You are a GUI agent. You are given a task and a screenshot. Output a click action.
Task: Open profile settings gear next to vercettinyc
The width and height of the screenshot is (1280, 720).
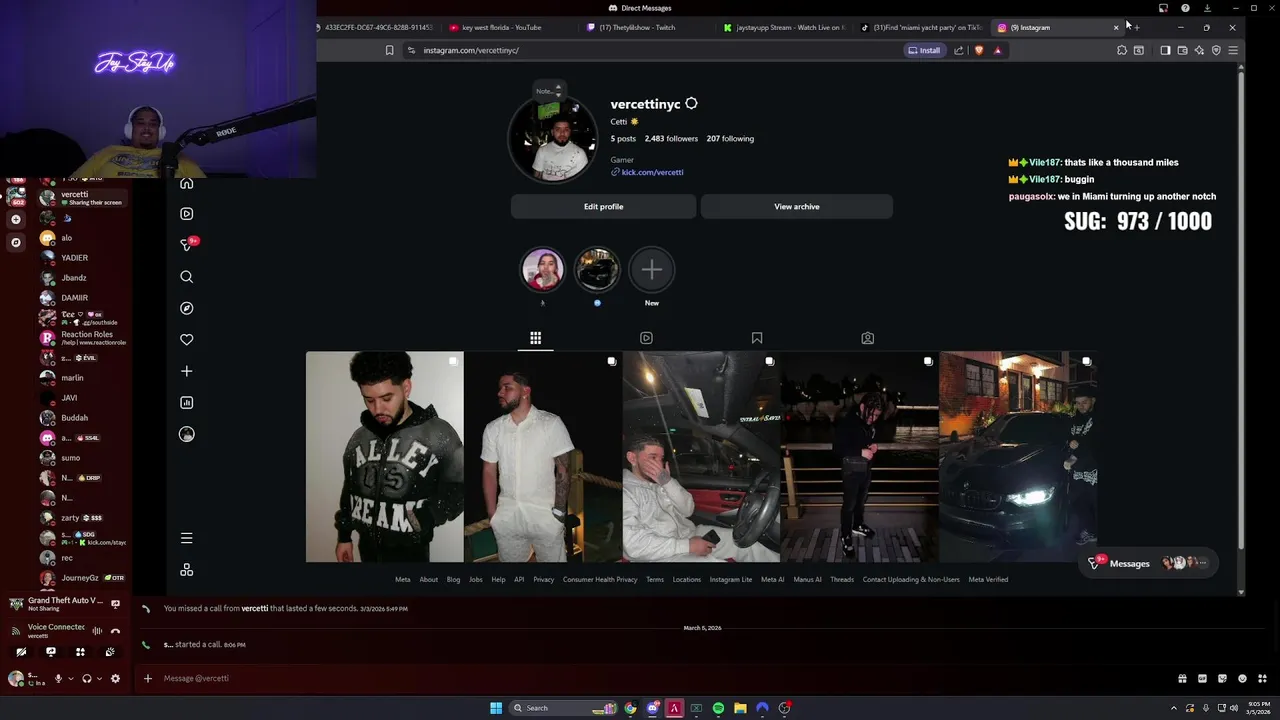tap(691, 104)
